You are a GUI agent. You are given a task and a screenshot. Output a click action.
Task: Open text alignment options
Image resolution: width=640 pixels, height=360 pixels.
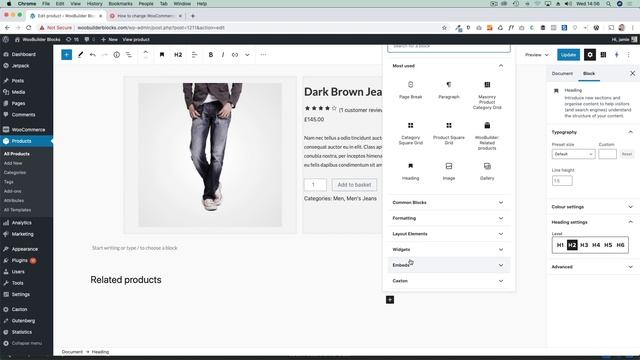(x=195, y=55)
